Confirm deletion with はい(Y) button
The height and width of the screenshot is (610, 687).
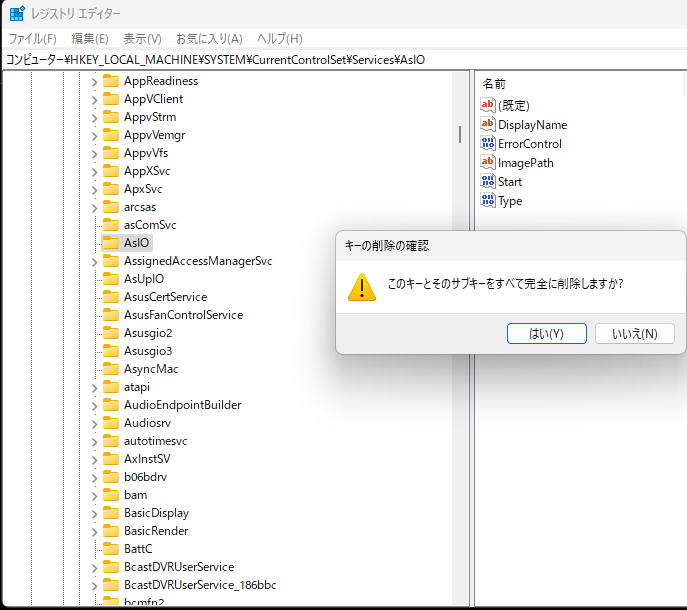[546, 334]
